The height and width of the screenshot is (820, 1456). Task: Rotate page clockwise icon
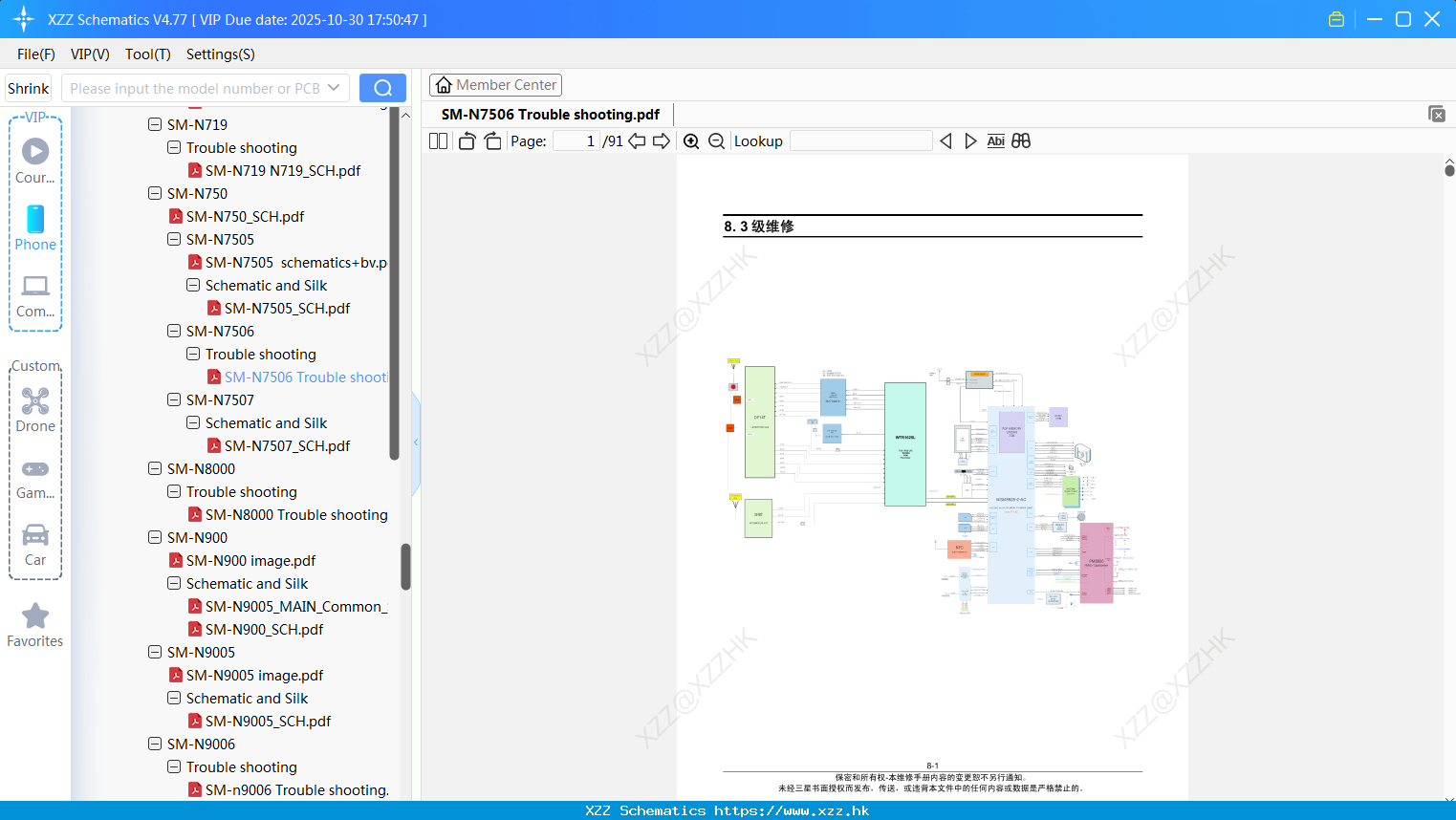[492, 140]
